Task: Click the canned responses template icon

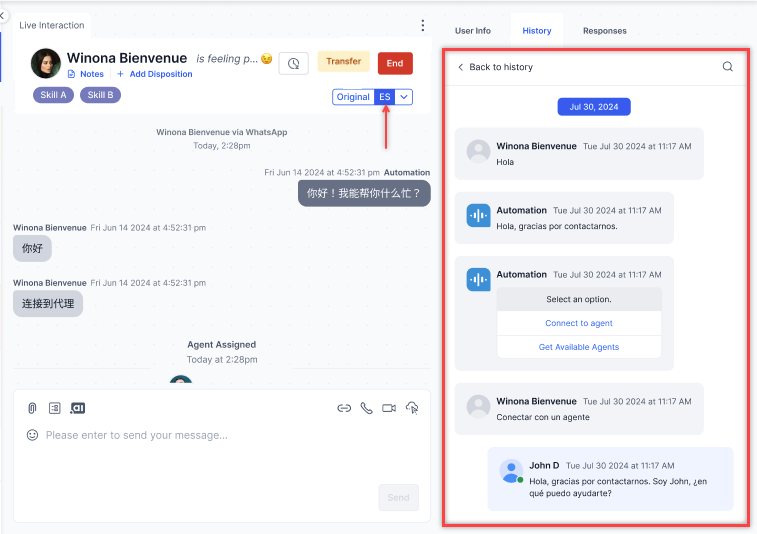Action: point(54,408)
